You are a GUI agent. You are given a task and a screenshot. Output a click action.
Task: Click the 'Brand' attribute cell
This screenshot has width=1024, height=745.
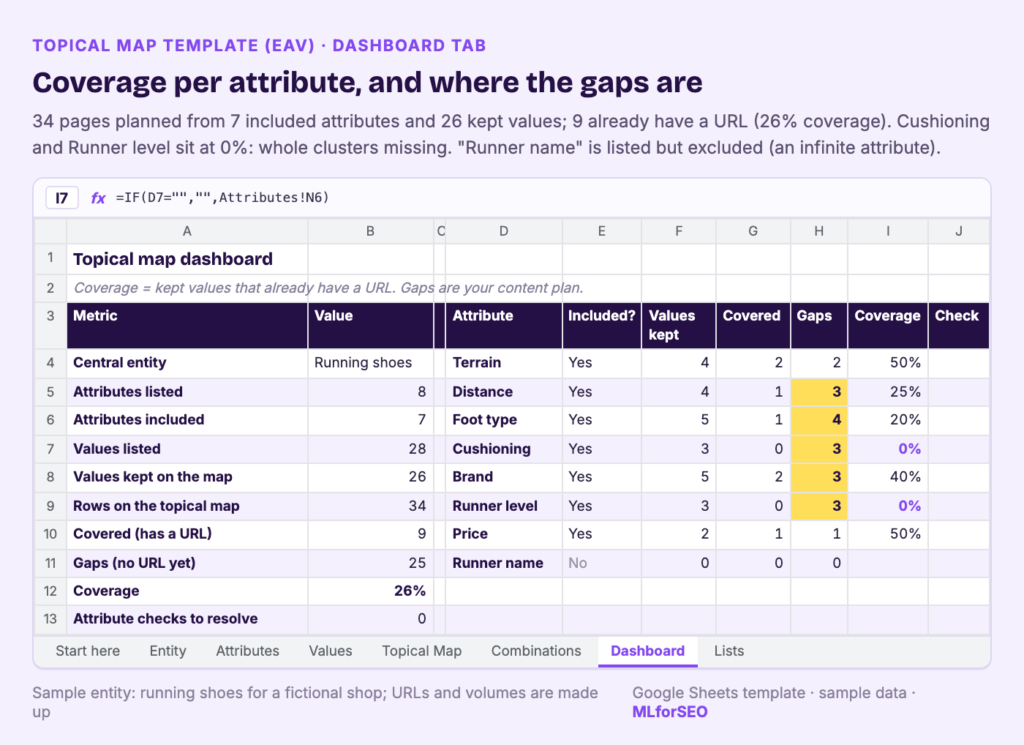pos(504,477)
